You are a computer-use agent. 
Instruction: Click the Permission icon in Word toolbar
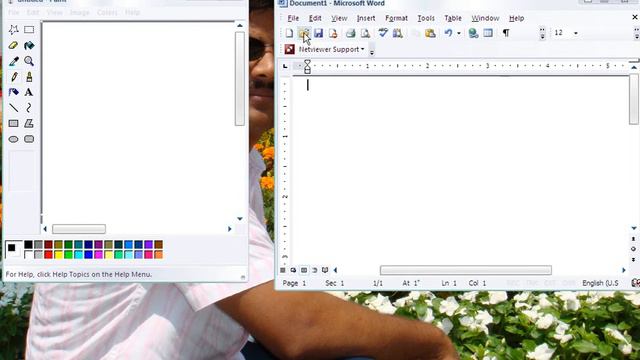333,33
